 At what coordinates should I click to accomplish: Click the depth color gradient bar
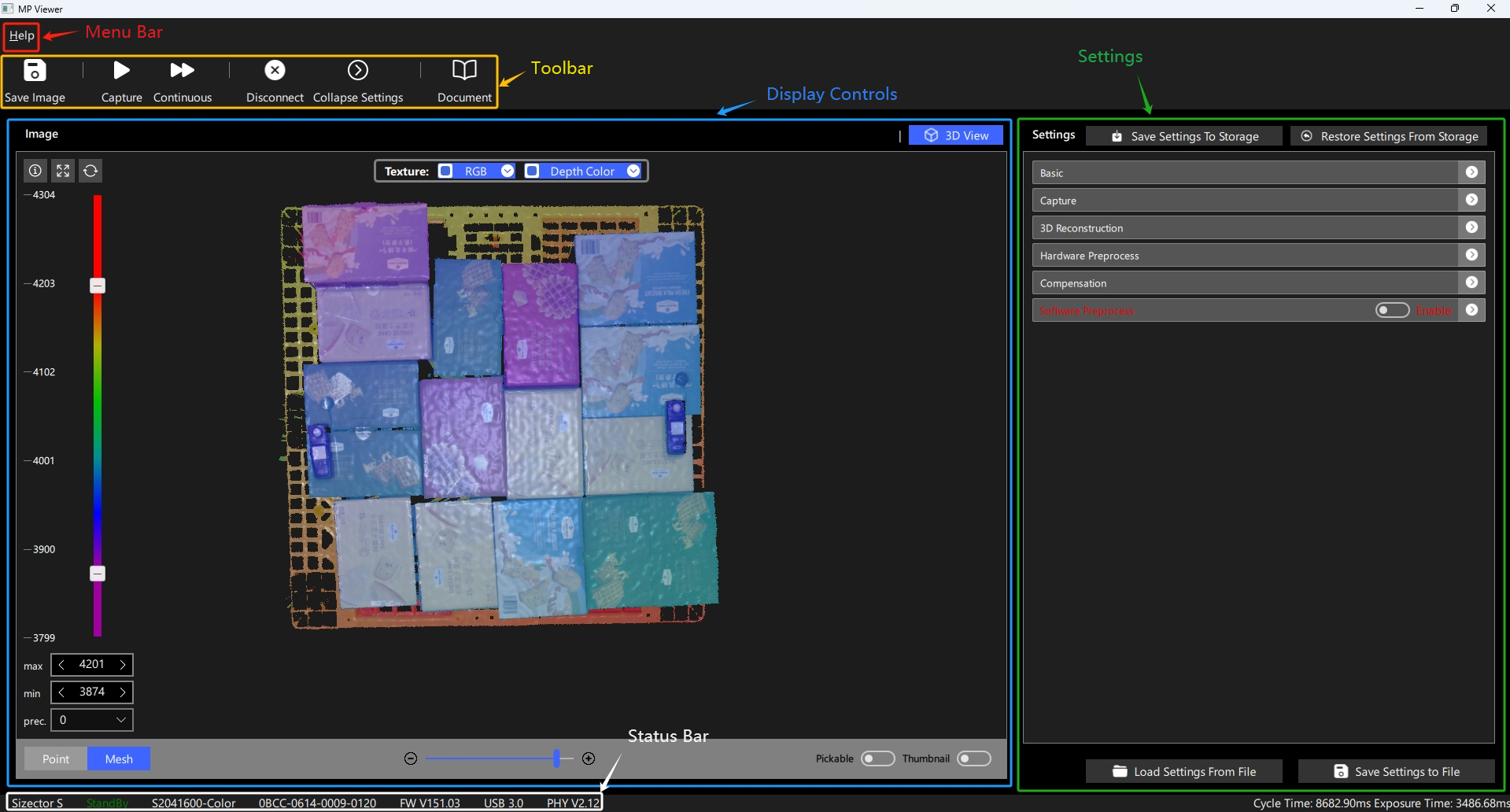click(x=98, y=415)
